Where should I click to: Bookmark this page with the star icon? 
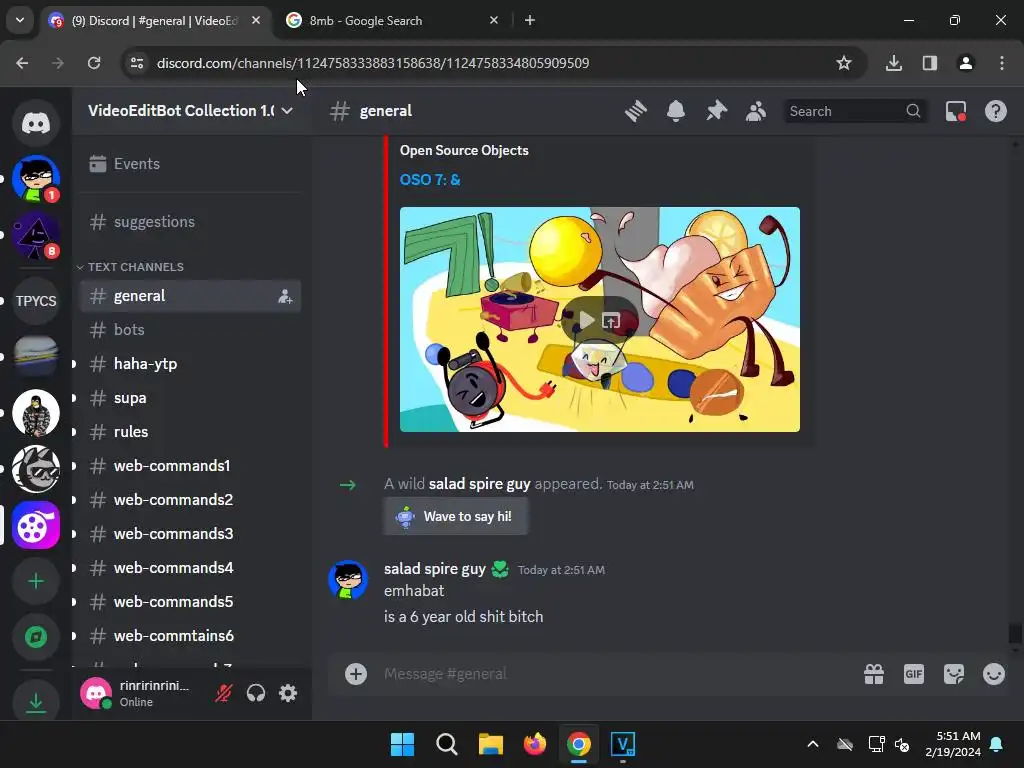click(x=844, y=63)
